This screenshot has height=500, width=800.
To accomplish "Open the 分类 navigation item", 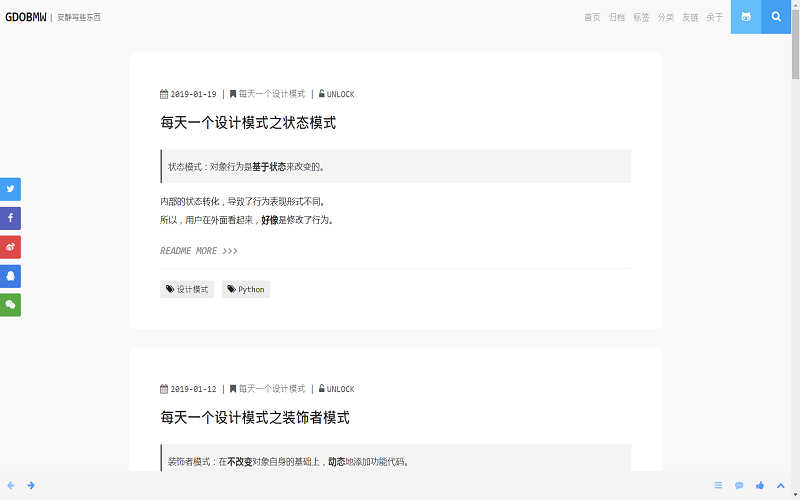I will click(x=665, y=17).
